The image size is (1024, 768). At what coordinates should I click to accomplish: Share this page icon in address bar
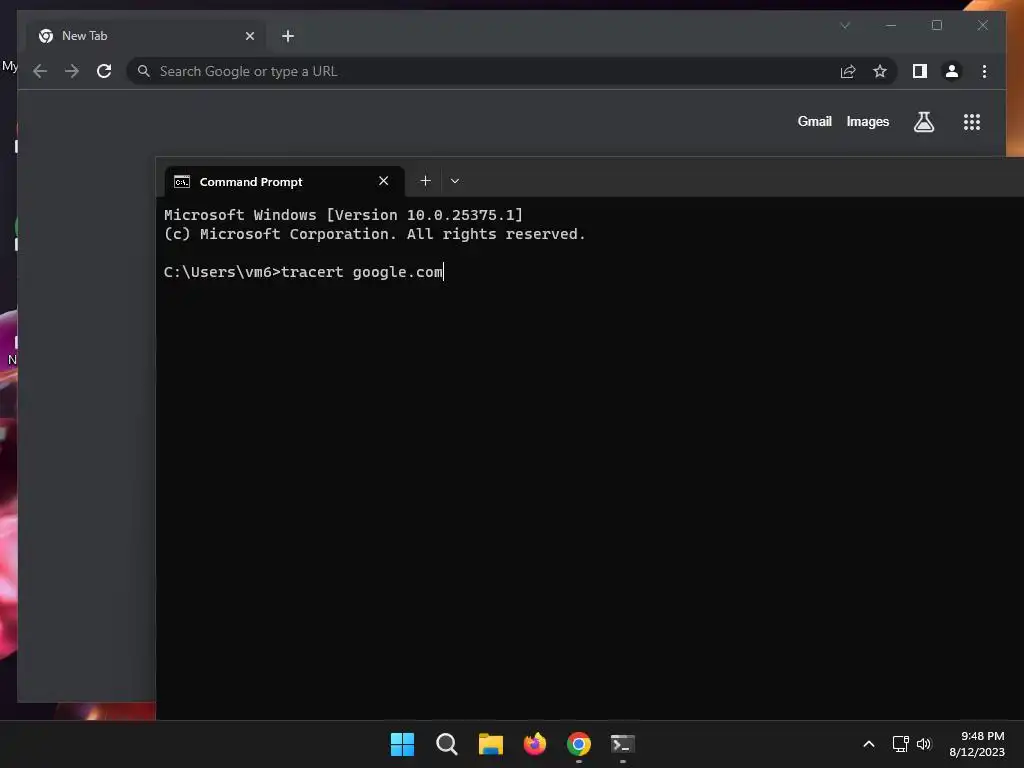848,71
